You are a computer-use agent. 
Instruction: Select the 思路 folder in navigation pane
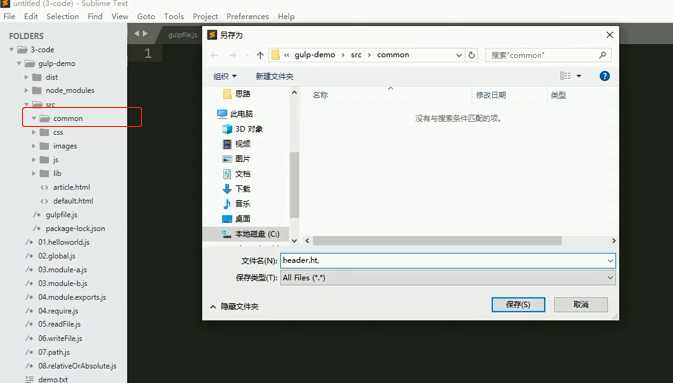click(x=237, y=93)
